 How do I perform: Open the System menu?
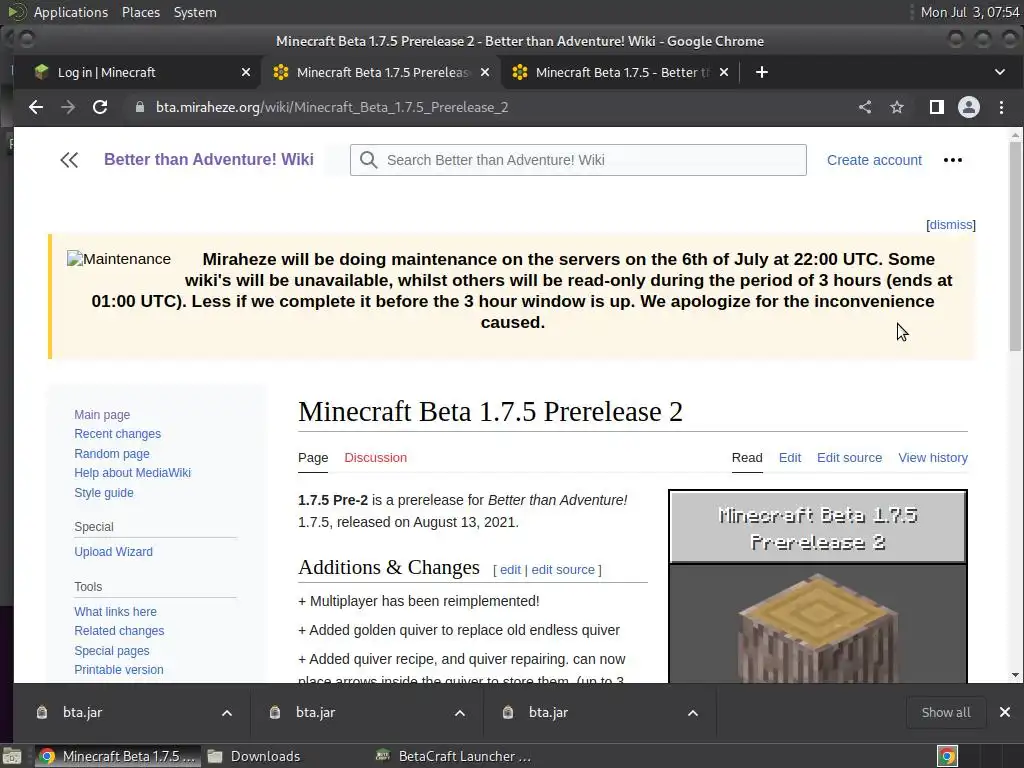(x=195, y=12)
